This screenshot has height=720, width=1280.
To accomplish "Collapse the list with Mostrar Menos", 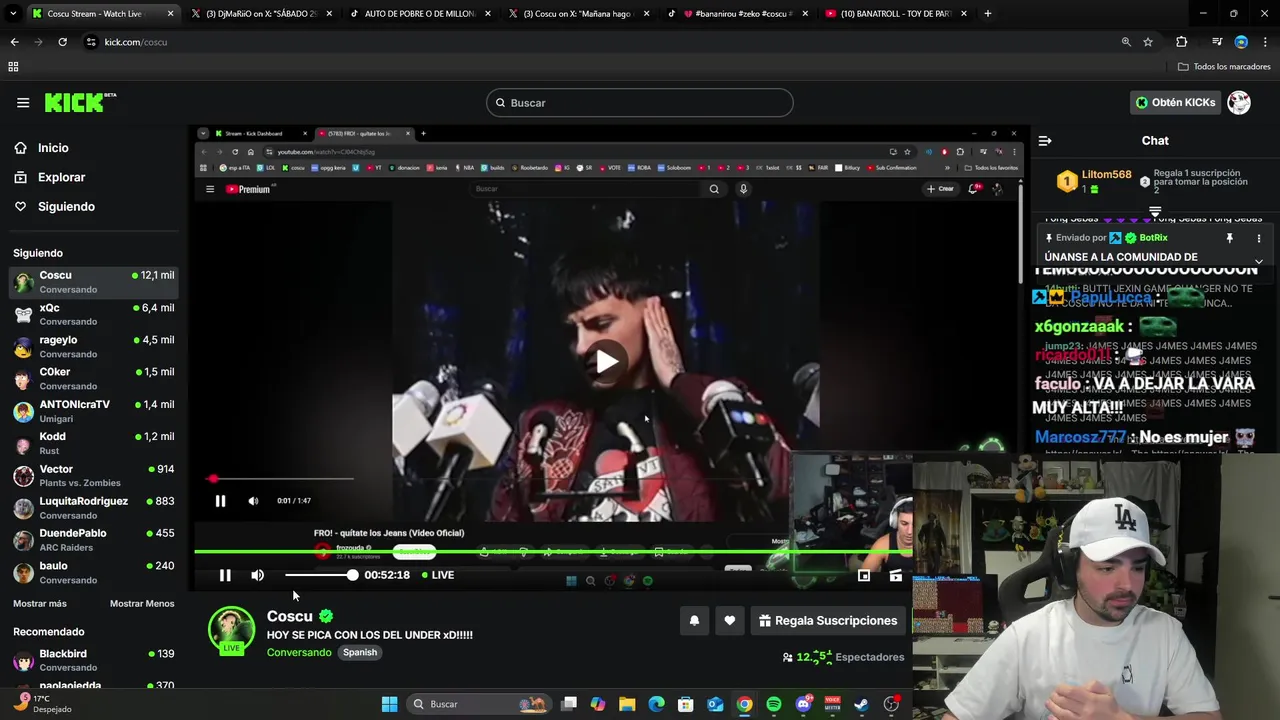I will click(142, 604).
